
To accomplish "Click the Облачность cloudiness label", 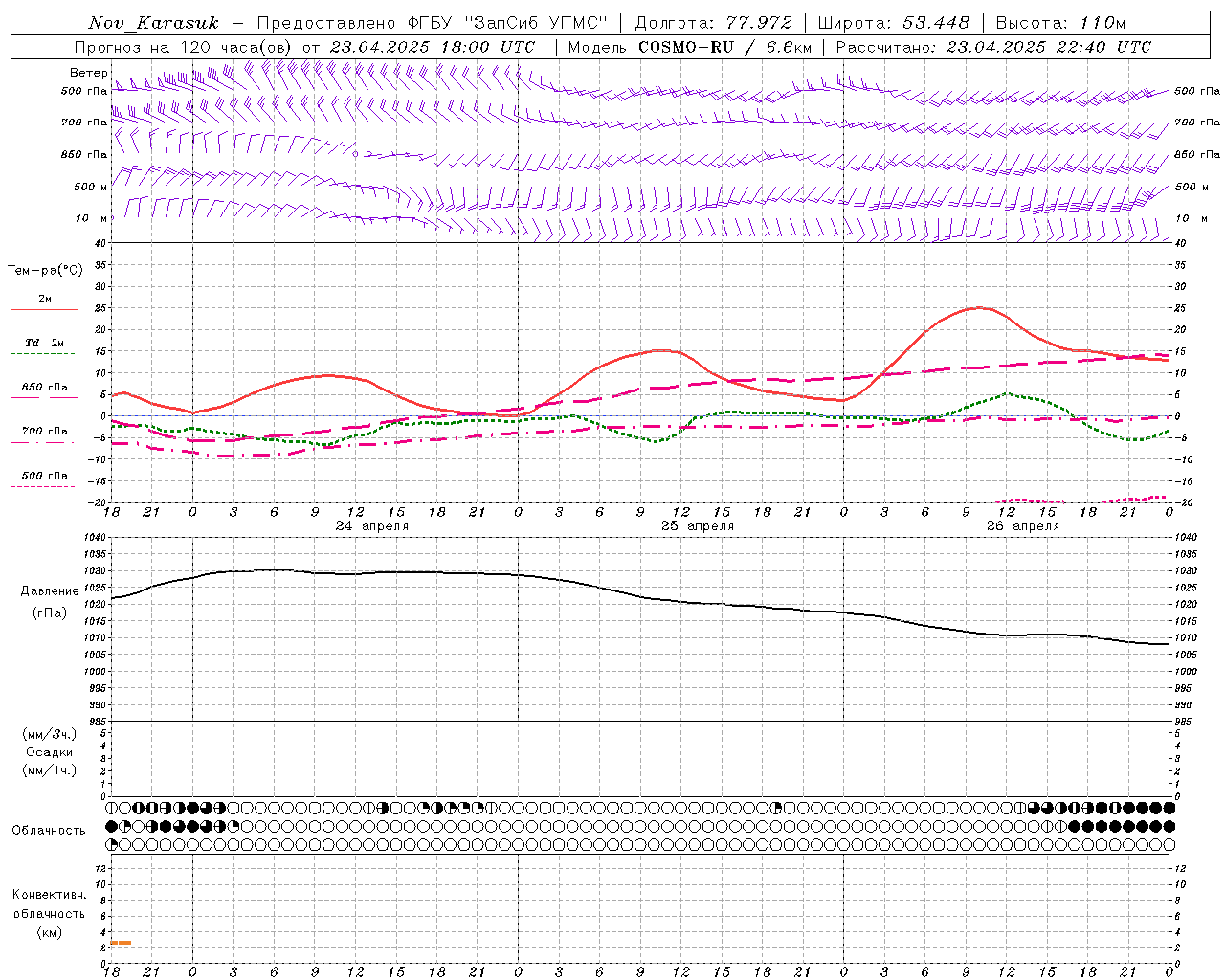I will point(49,830).
